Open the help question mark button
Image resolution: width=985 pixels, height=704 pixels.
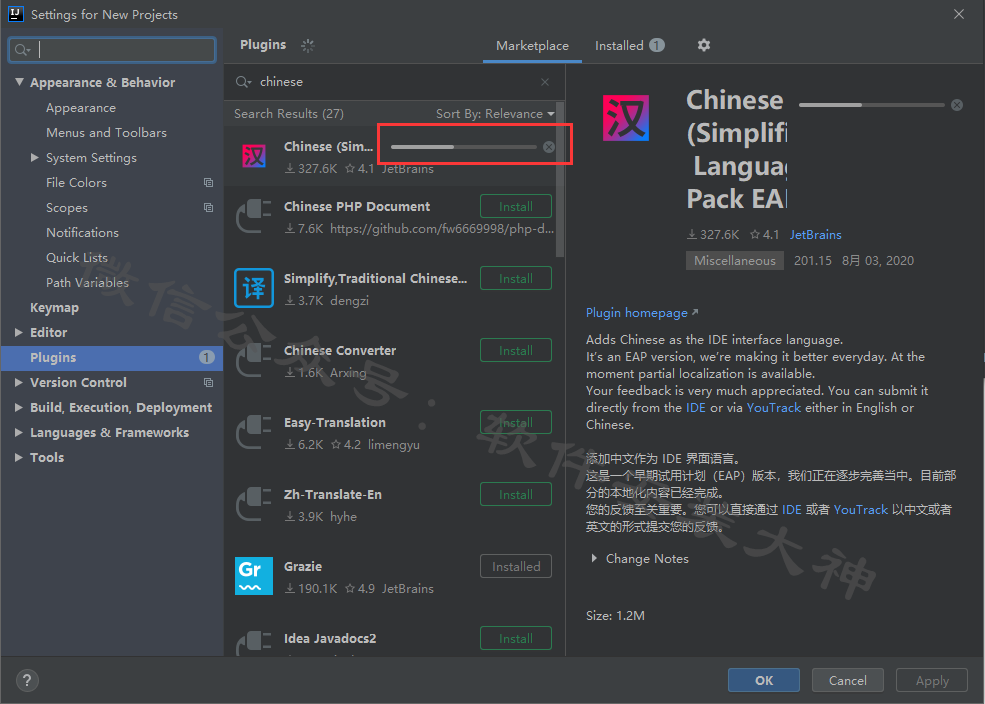(x=27, y=680)
